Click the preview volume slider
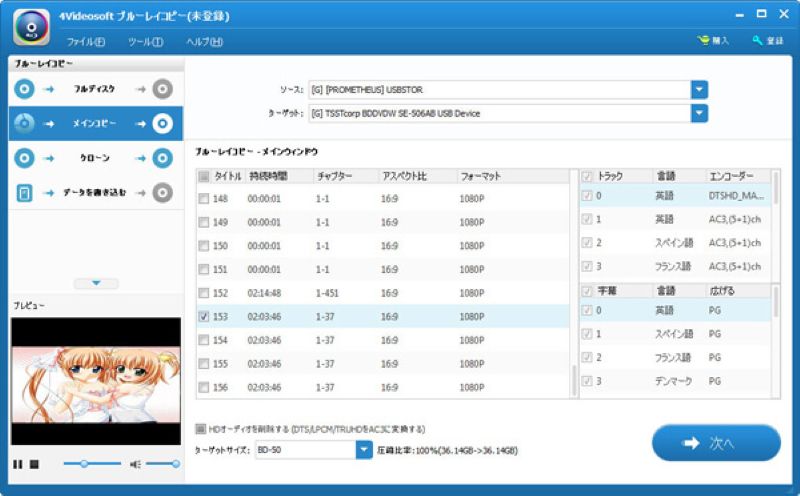Viewport: 800px width, 496px height. coord(162,464)
